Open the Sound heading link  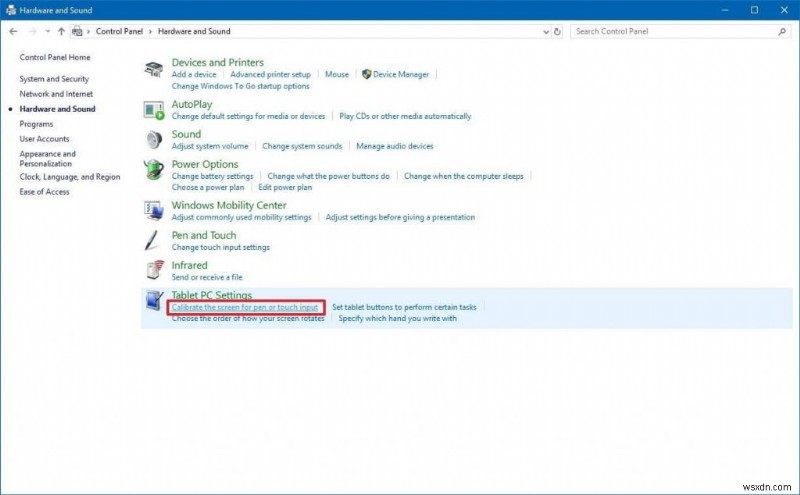click(x=186, y=134)
